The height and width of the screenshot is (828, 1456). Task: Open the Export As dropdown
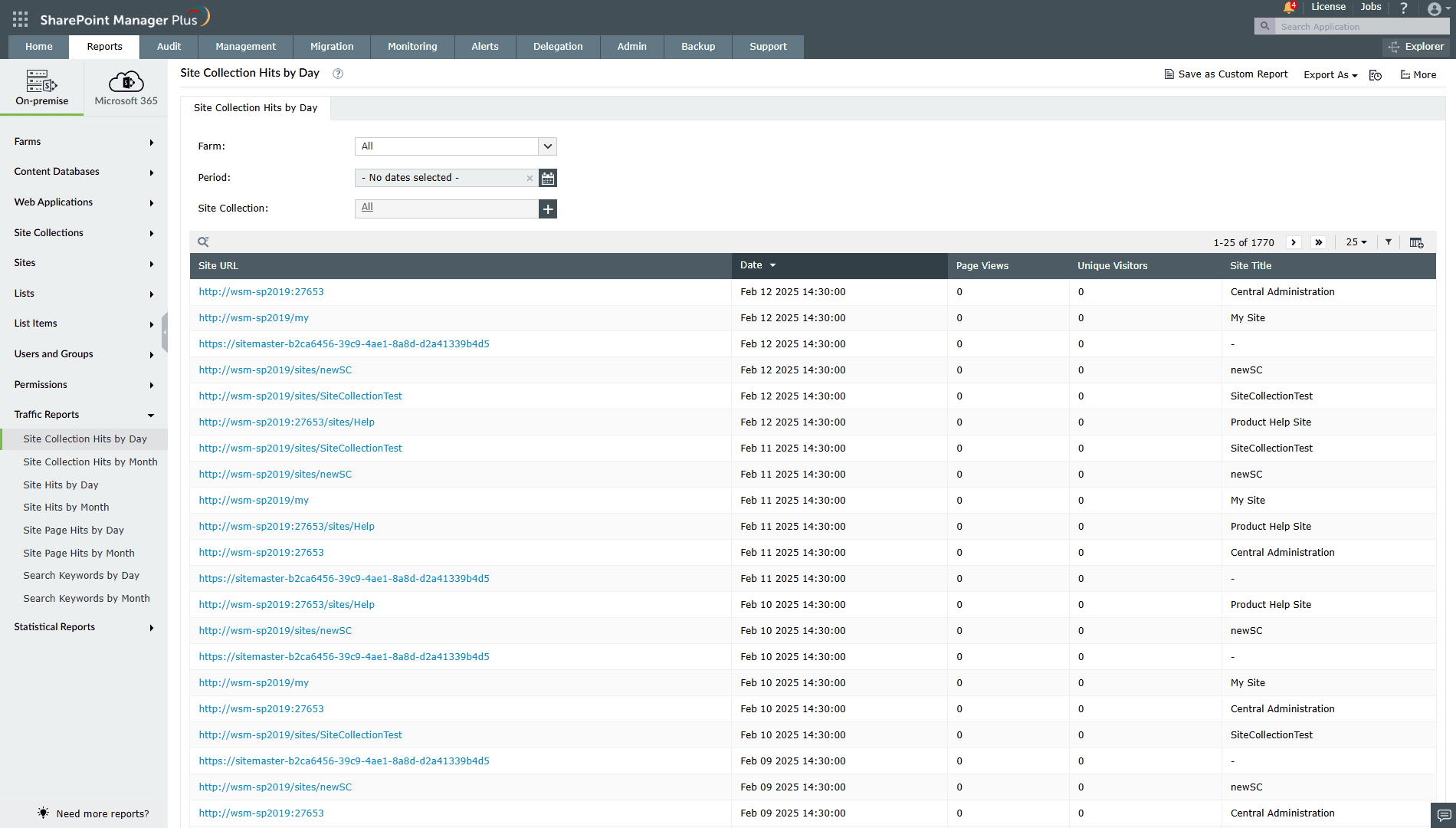[1330, 75]
